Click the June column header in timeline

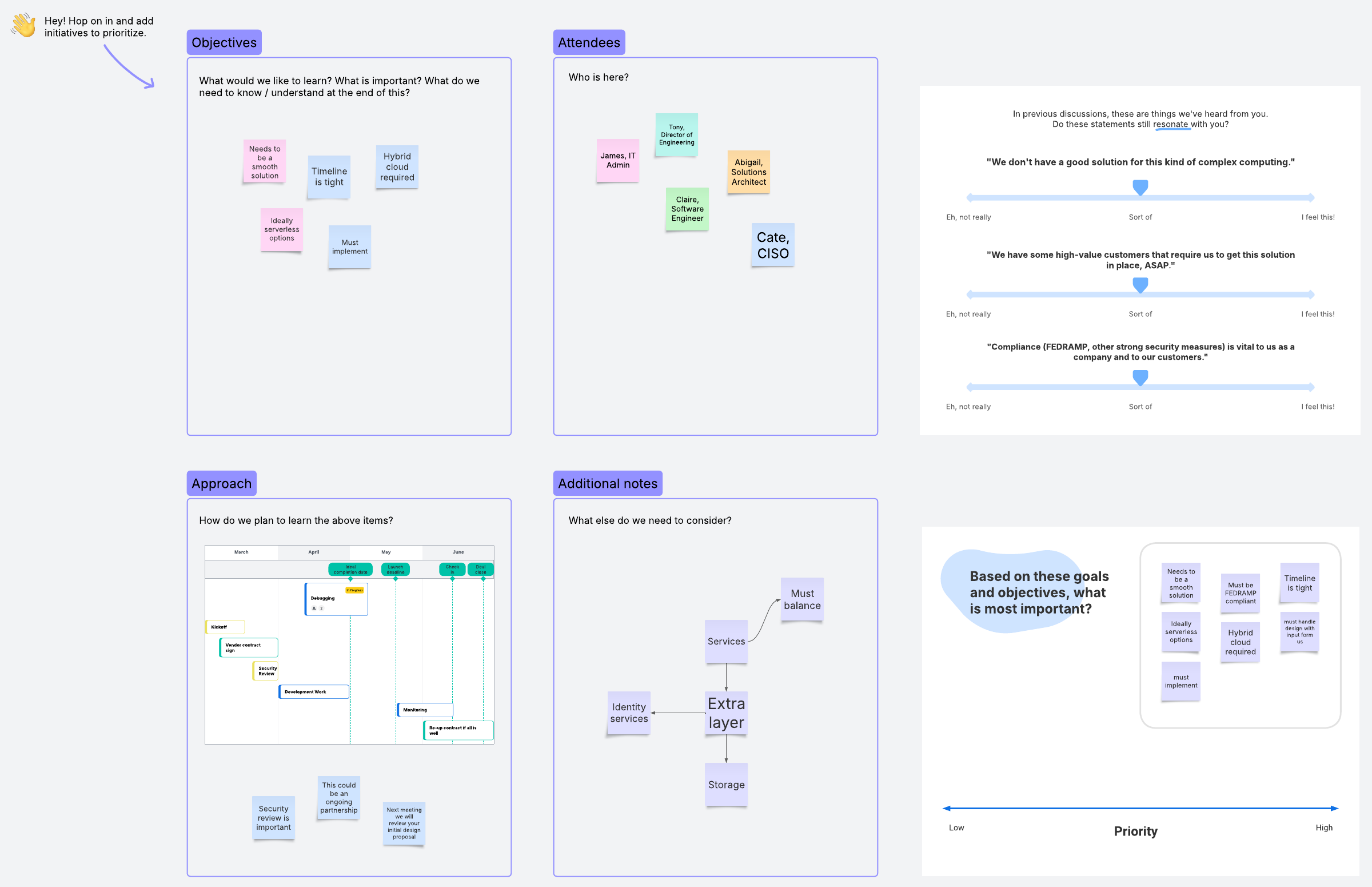tap(458, 552)
